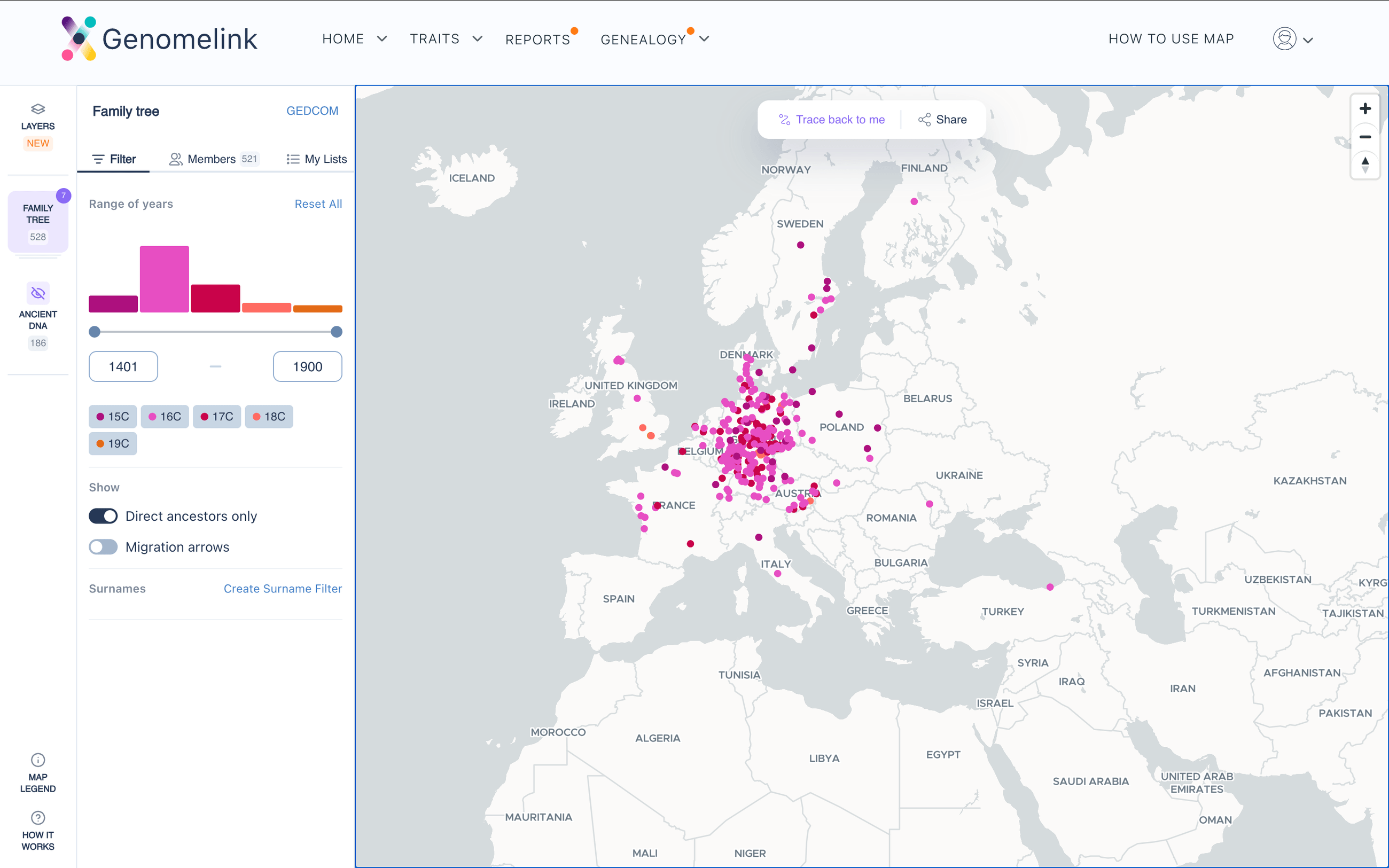Image resolution: width=1389 pixels, height=868 pixels.
Task: Open the How It Works help icon
Action: (x=38, y=817)
